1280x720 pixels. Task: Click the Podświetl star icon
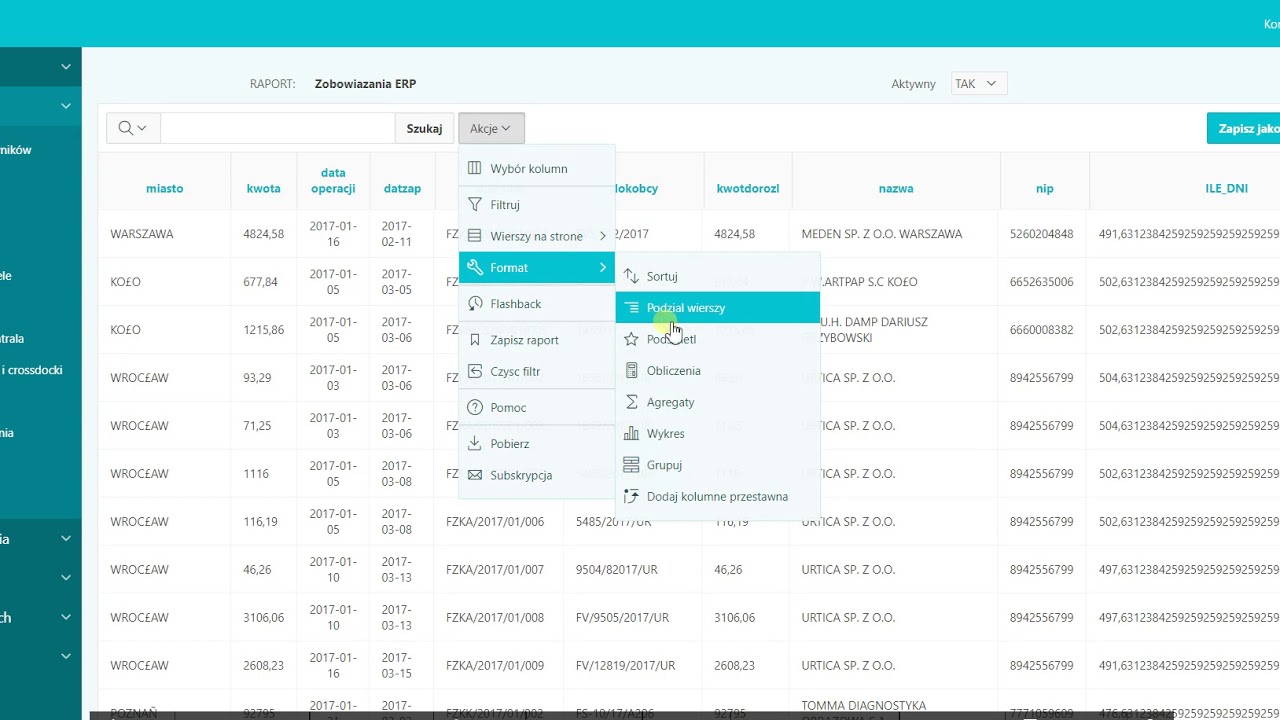631,339
